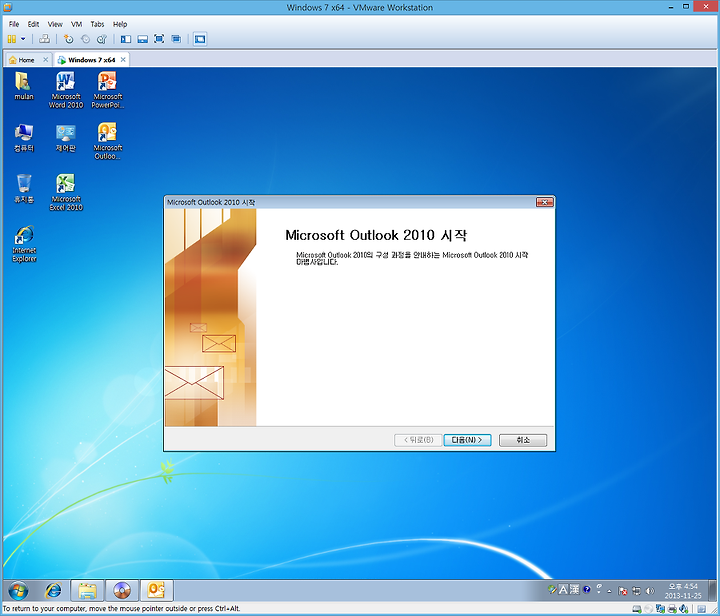Open the View menu
The image size is (720, 616).
pos(55,24)
